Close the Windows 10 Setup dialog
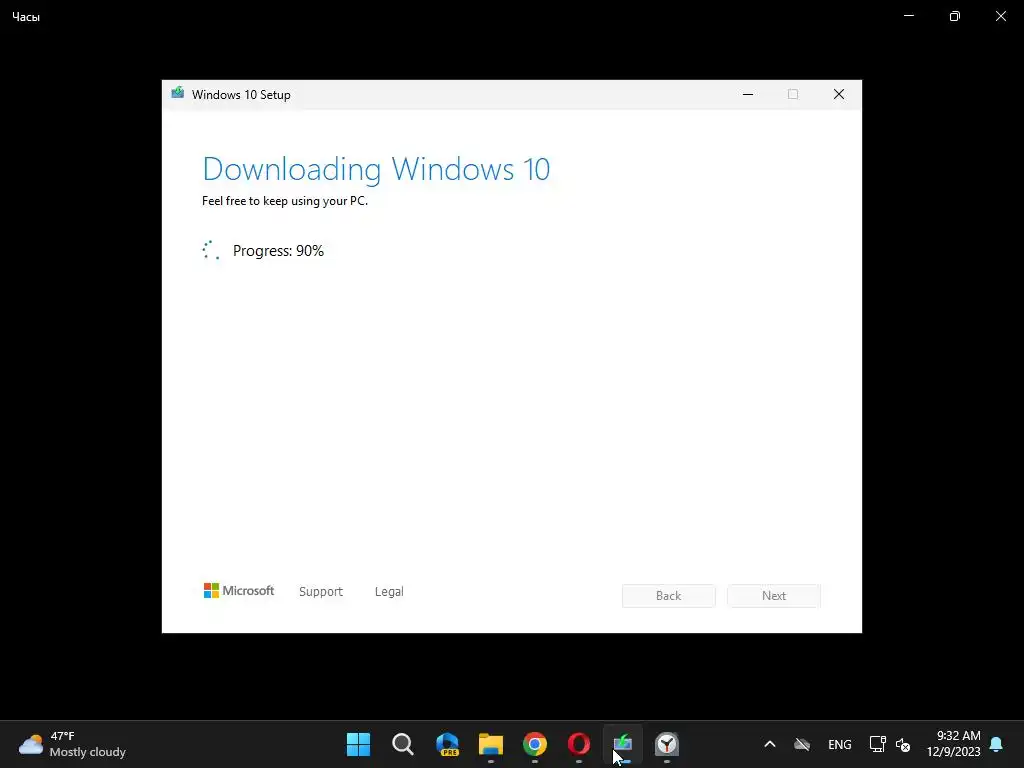Screen dimensions: 1024x768 pos(839,95)
